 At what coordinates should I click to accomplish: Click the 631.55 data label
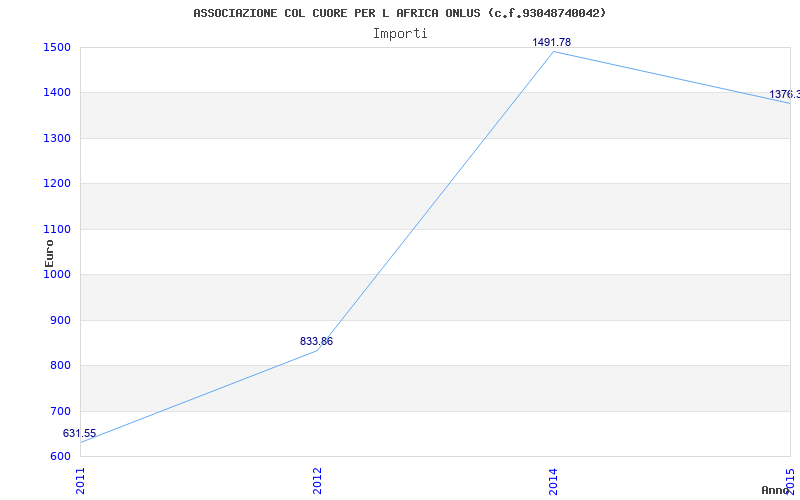(79, 434)
